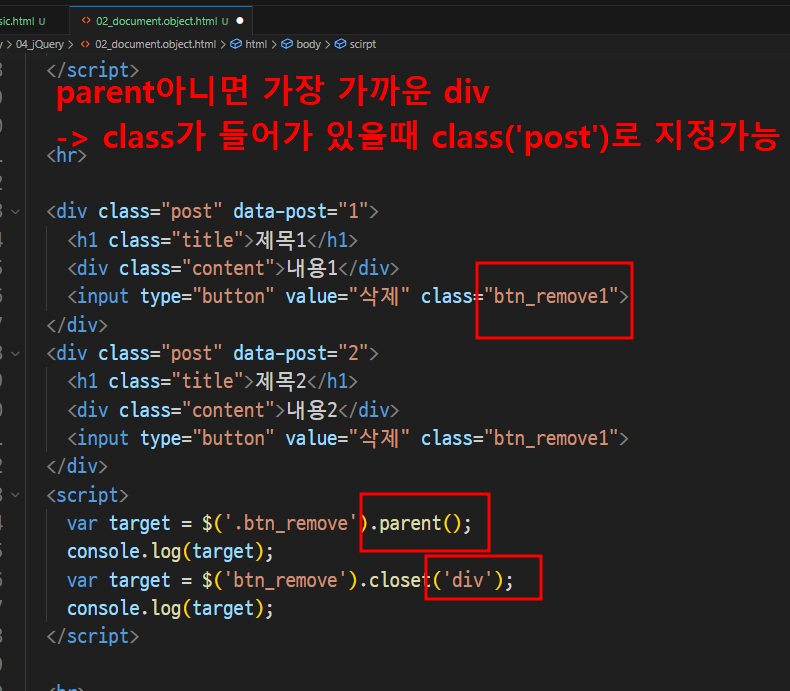
Task: Click the closing </div> after second post
Action: point(77,466)
